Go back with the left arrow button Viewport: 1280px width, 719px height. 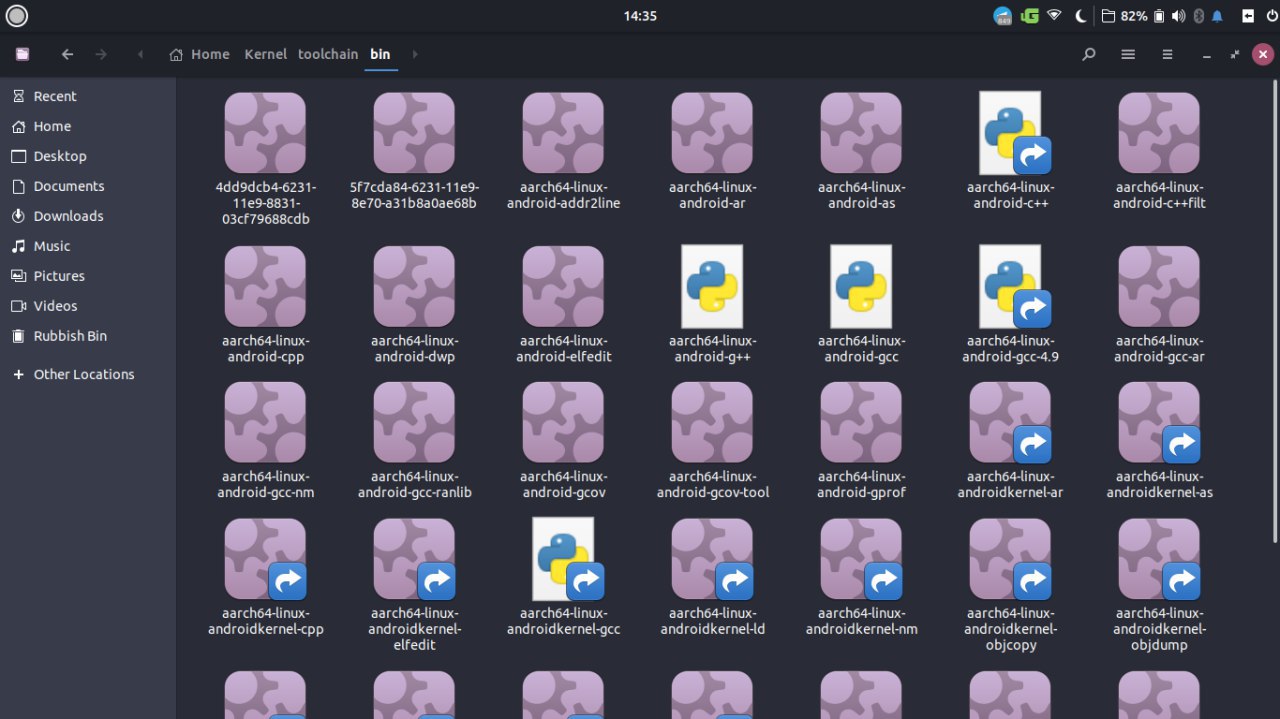click(67, 54)
